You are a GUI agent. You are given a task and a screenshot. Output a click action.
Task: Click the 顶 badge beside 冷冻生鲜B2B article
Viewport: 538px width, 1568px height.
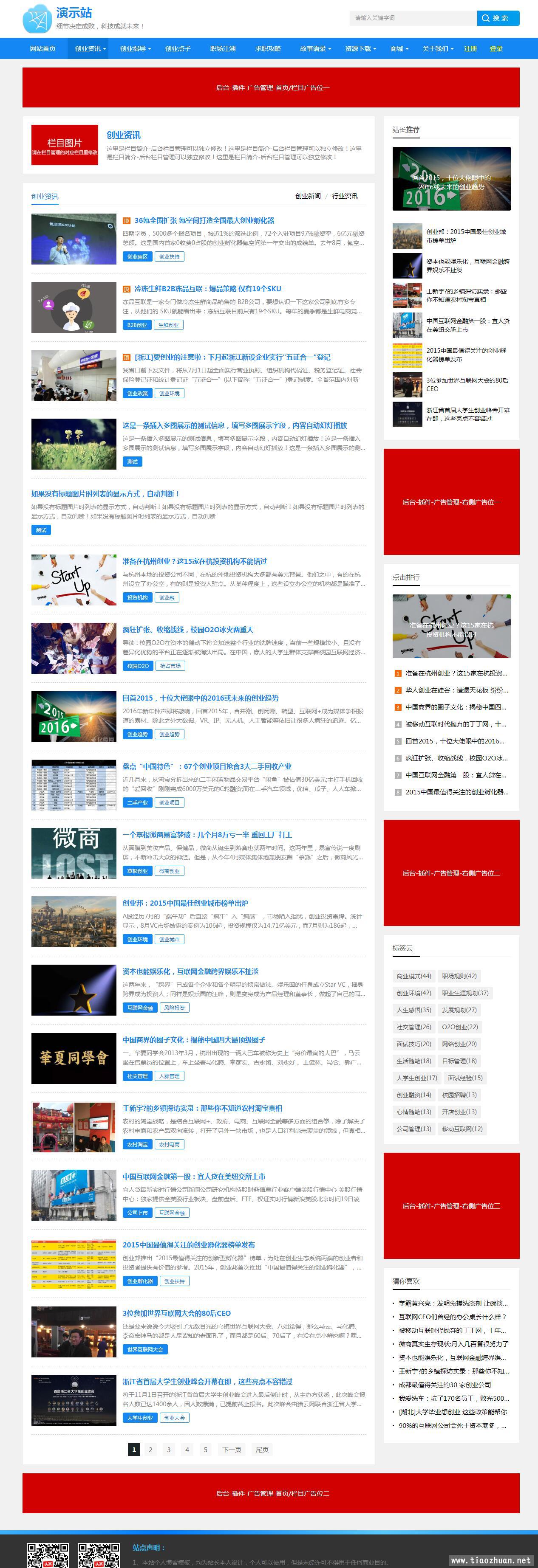point(127,289)
